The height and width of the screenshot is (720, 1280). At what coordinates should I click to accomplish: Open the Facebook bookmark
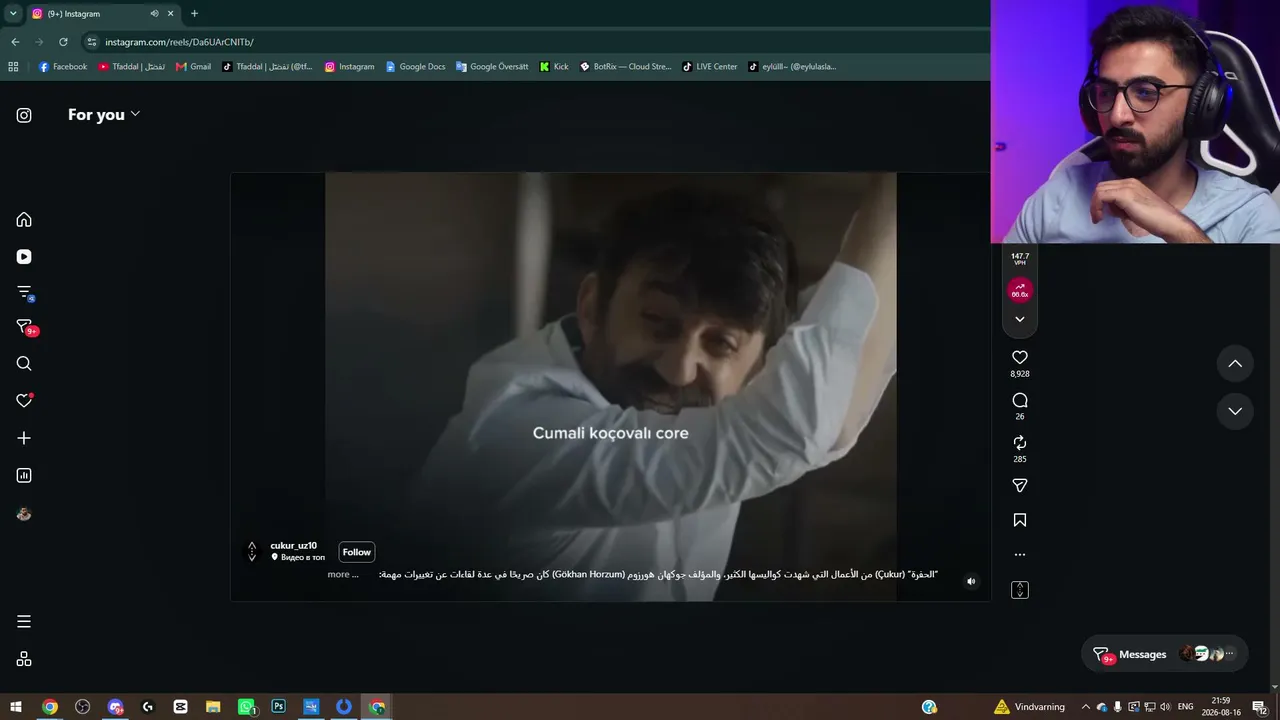point(63,67)
